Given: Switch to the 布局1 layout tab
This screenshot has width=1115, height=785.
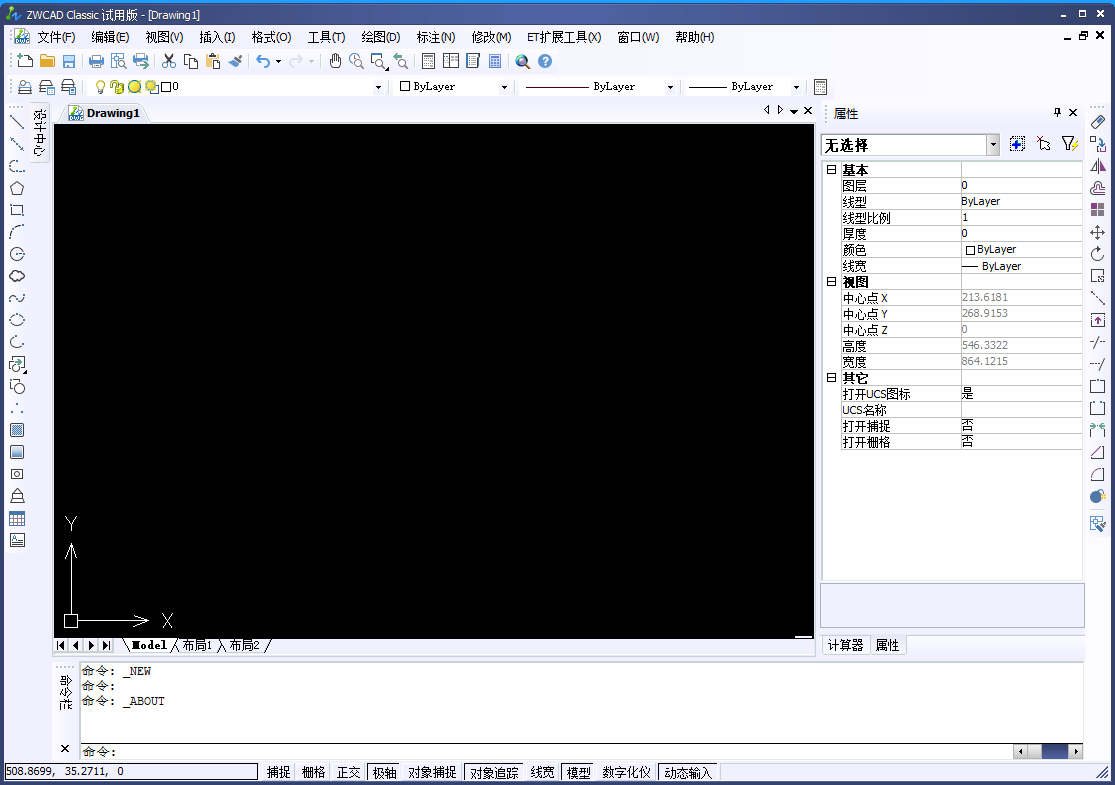Looking at the screenshot, I should [x=198, y=645].
